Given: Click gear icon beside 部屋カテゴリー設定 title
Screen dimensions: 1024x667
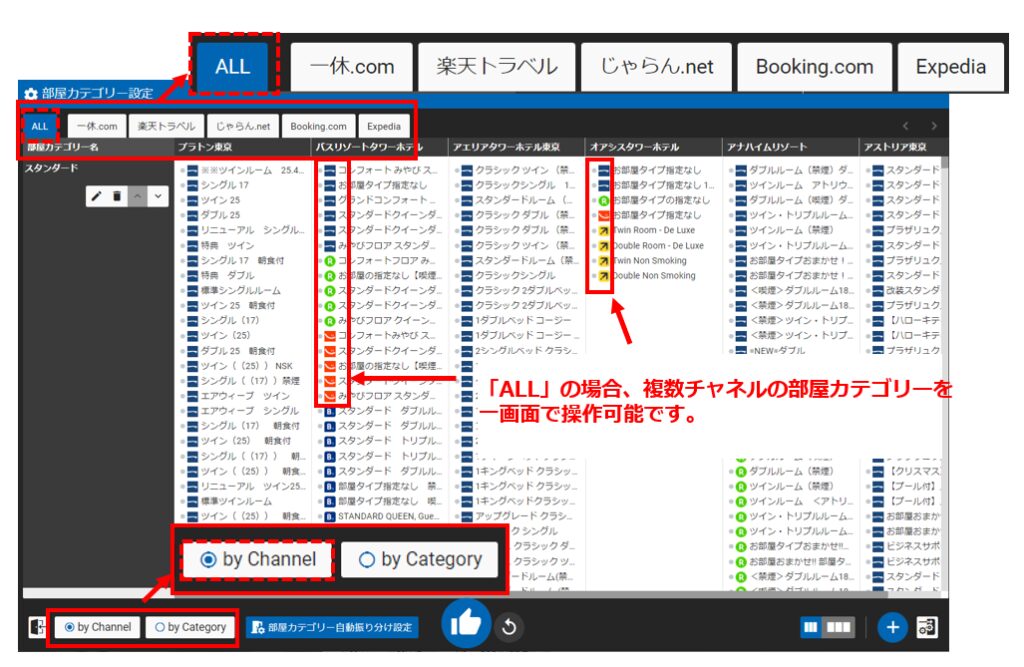Looking at the screenshot, I should coord(31,93).
